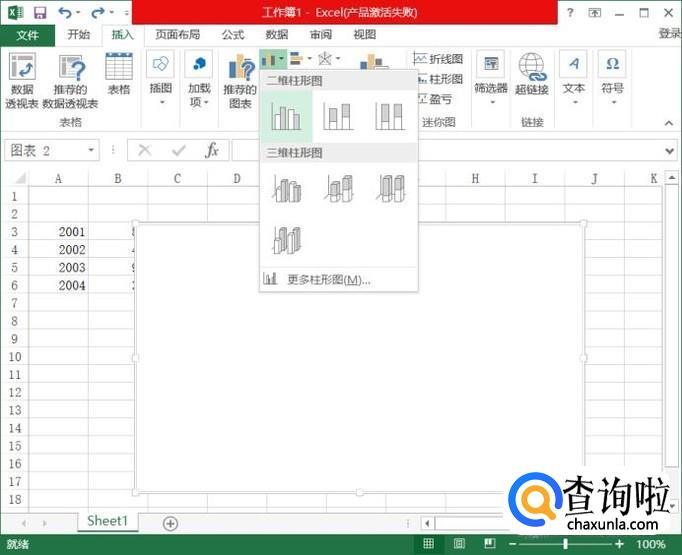Open the 文件 File tab

[x=27, y=35]
